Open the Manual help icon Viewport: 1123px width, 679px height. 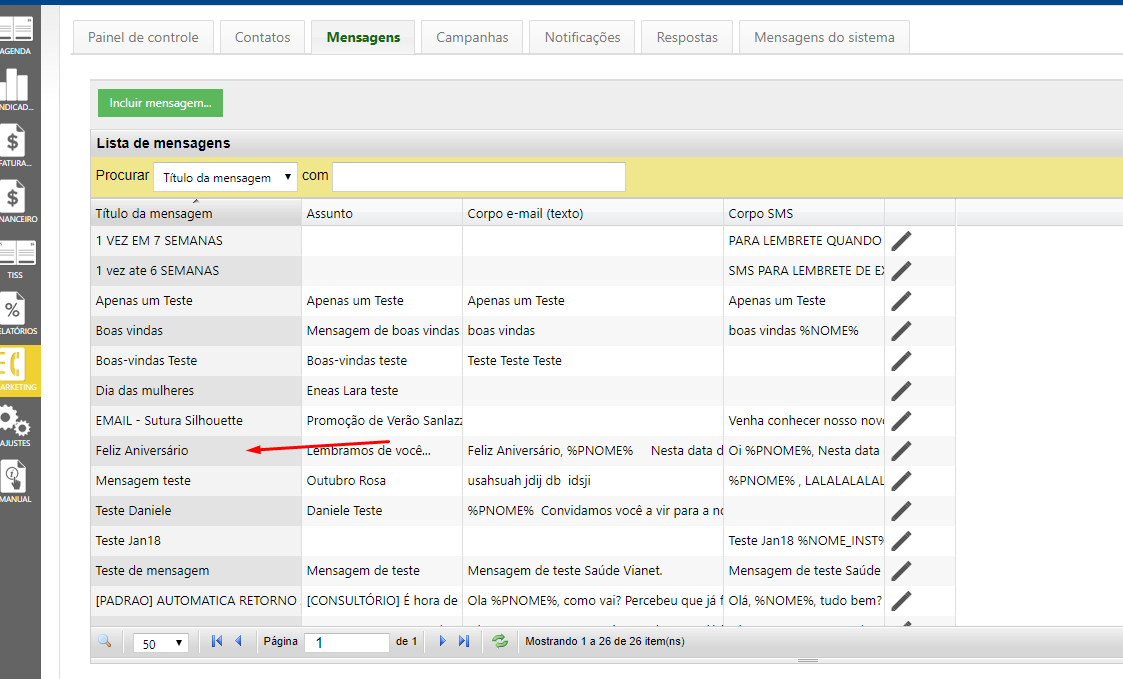15,480
